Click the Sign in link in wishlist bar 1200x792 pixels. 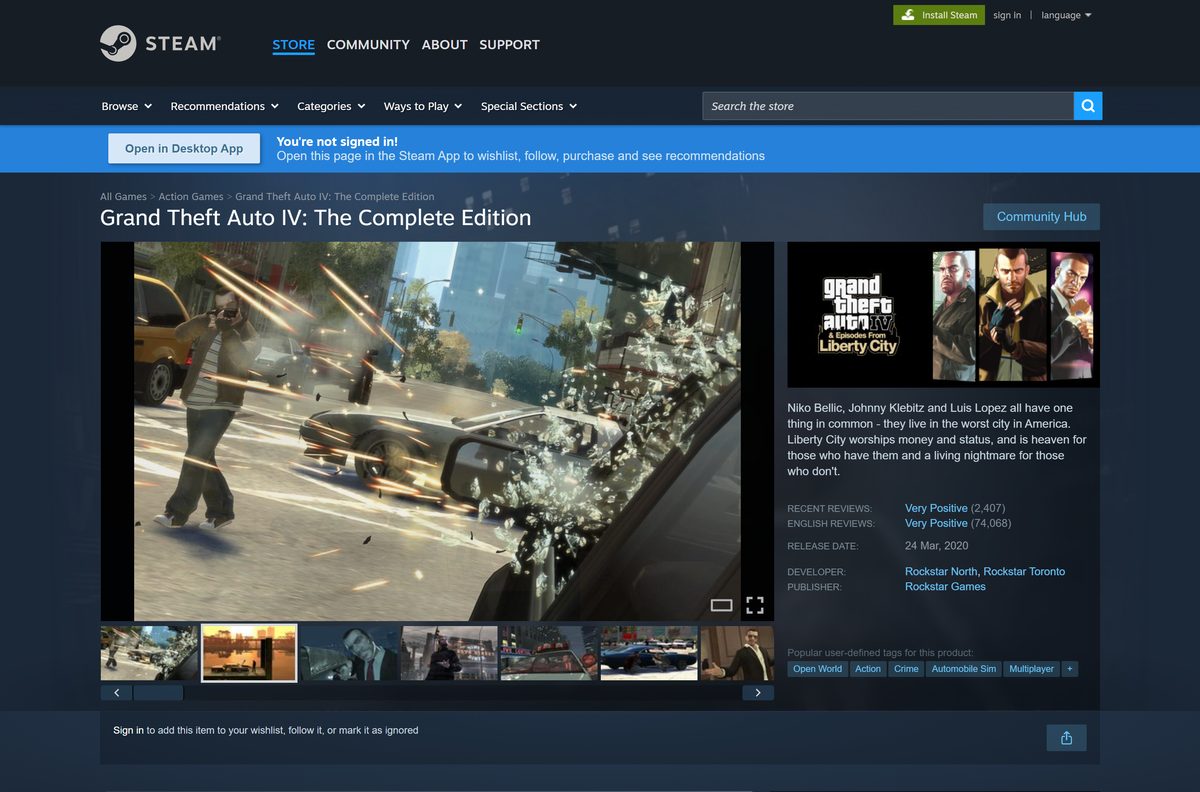point(128,730)
